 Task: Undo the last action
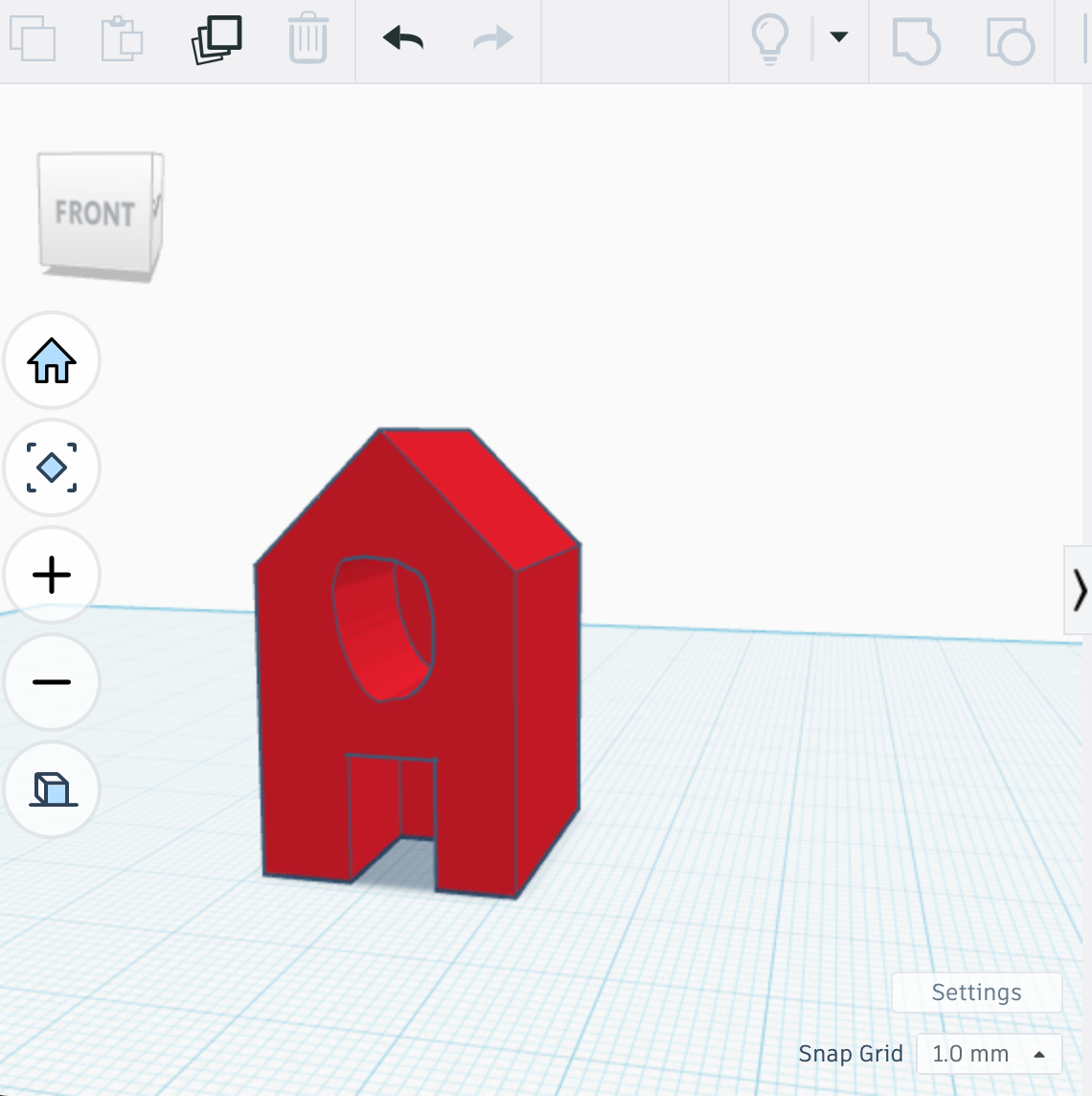(x=403, y=38)
